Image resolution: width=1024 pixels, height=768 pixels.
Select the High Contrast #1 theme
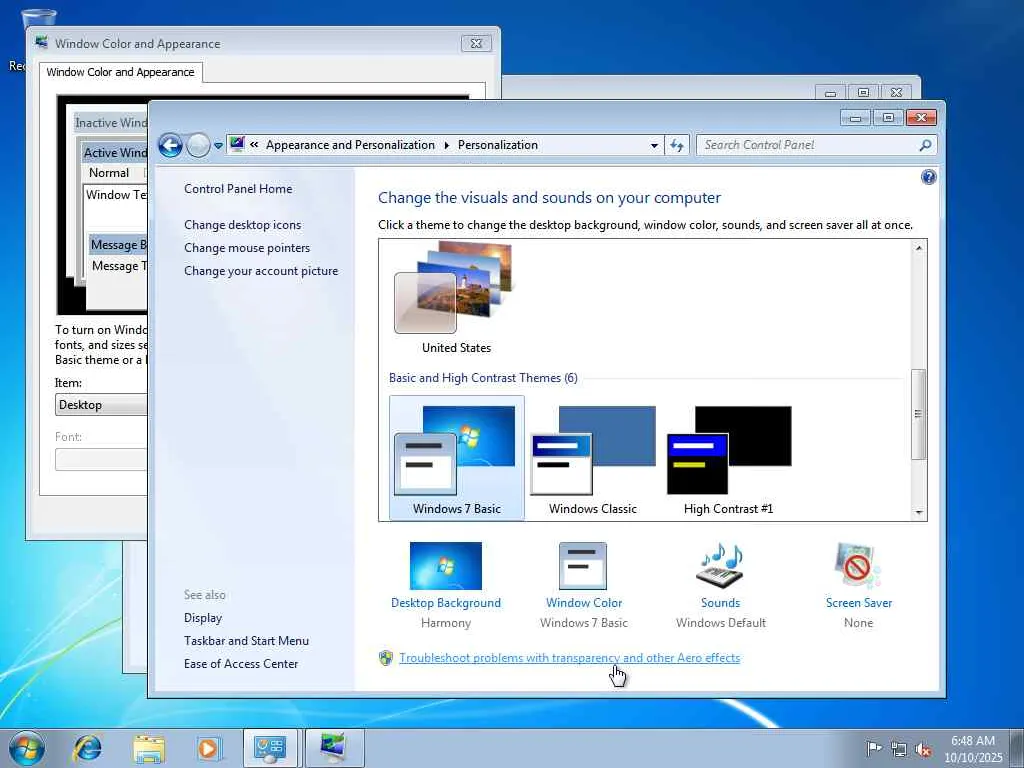728,457
